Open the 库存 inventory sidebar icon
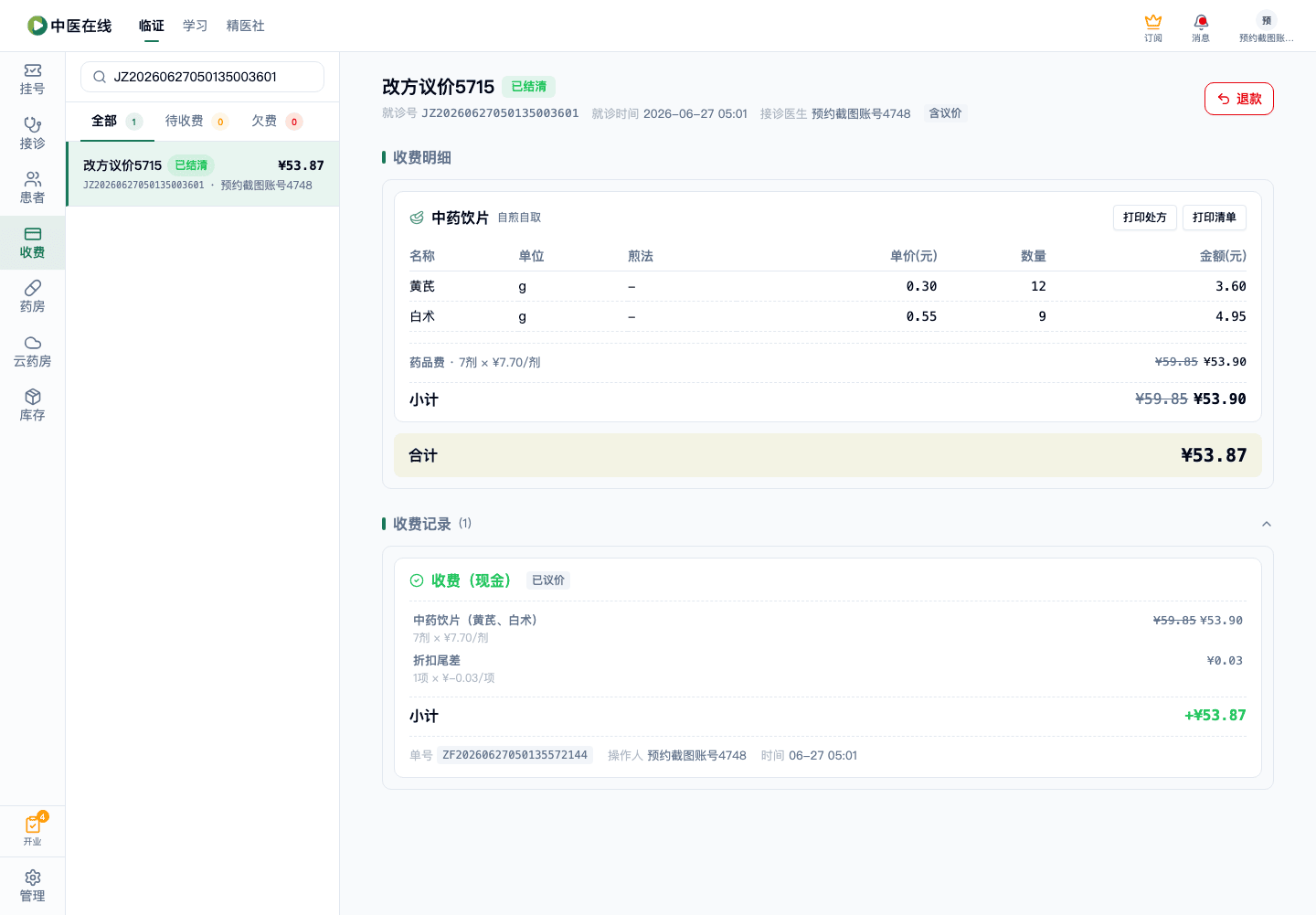This screenshot has height=915, width=1316. 32,406
